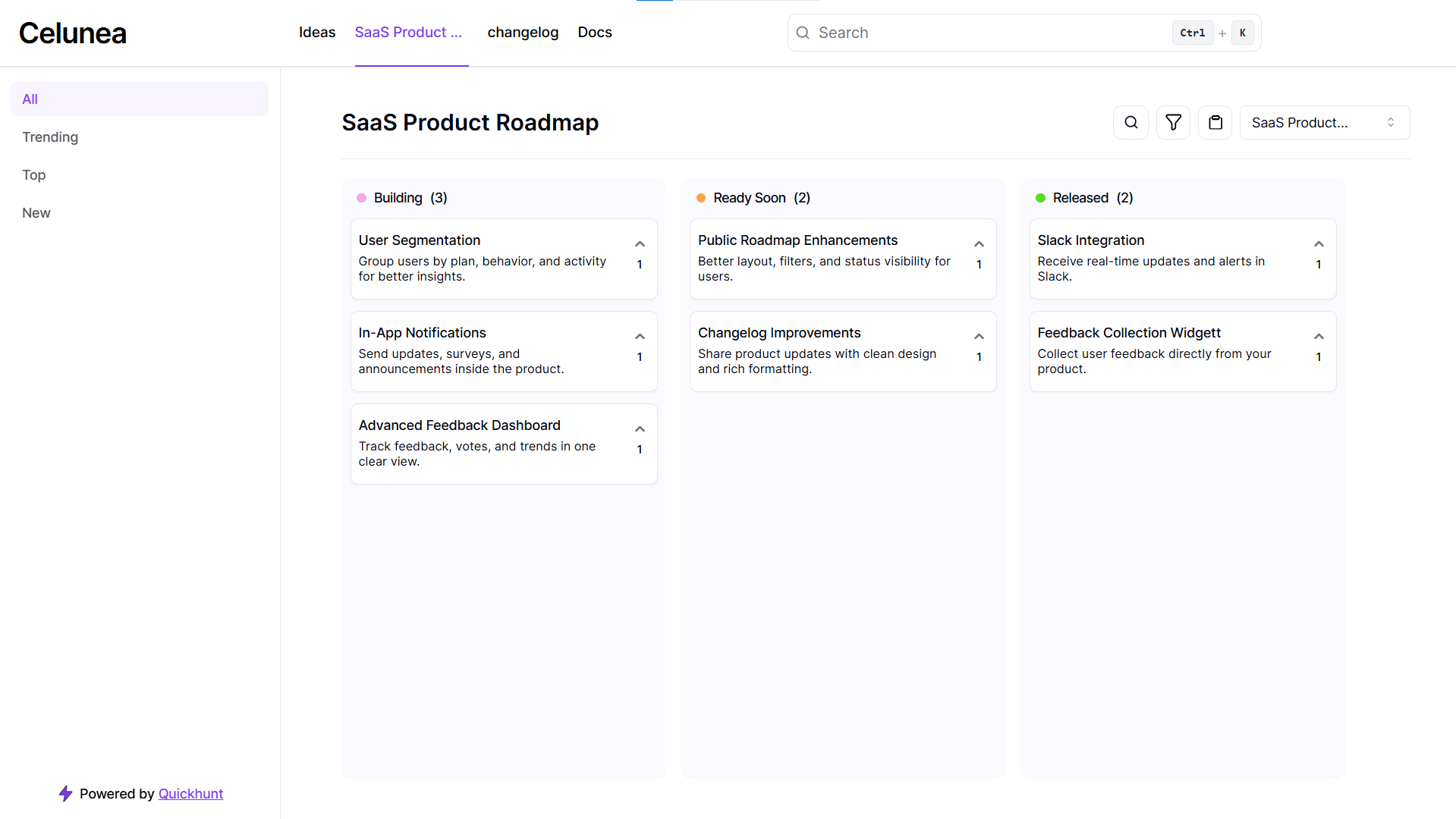Viewport: 1456px width, 819px height.
Task: Open Public Roadmap Enhancements card title
Action: coord(797,240)
